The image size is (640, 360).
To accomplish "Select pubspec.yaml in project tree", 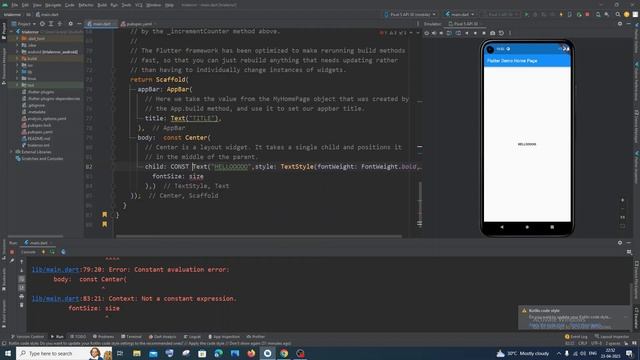I will click(x=37, y=132).
